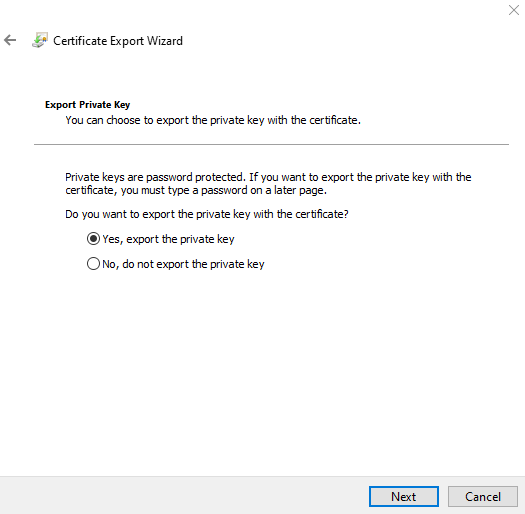The height and width of the screenshot is (514, 525).
Task: Click the 'No, do not export the private key' label
Action: point(183,264)
